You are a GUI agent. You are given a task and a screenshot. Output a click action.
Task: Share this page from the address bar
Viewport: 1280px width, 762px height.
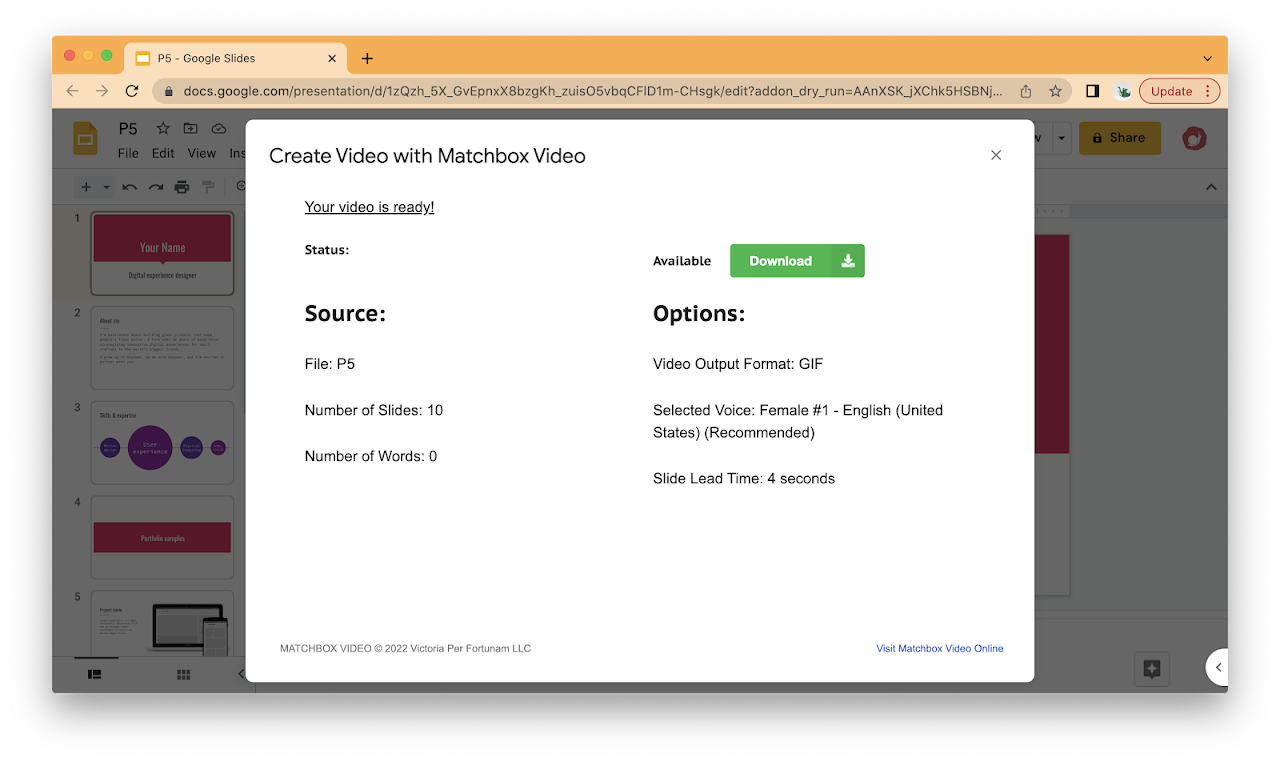pos(1026,91)
